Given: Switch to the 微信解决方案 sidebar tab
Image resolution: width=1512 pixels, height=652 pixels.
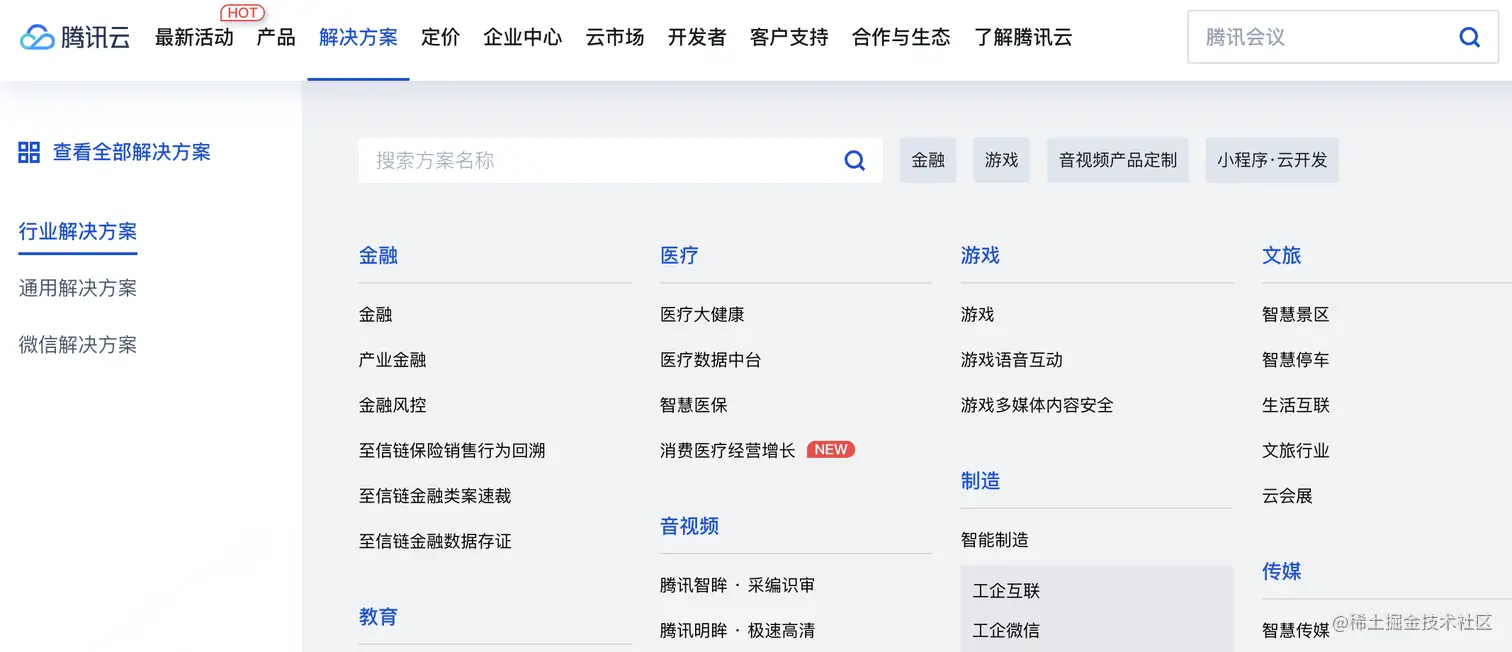Looking at the screenshot, I should click(x=78, y=345).
